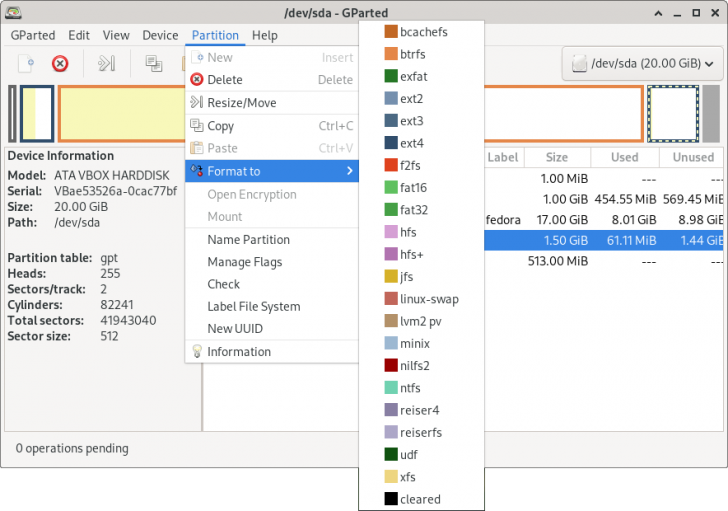Image resolution: width=728 pixels, height=511 pixels.
Task: Pick f2fs from the format submenu
Action: click(x=422, y=166)
